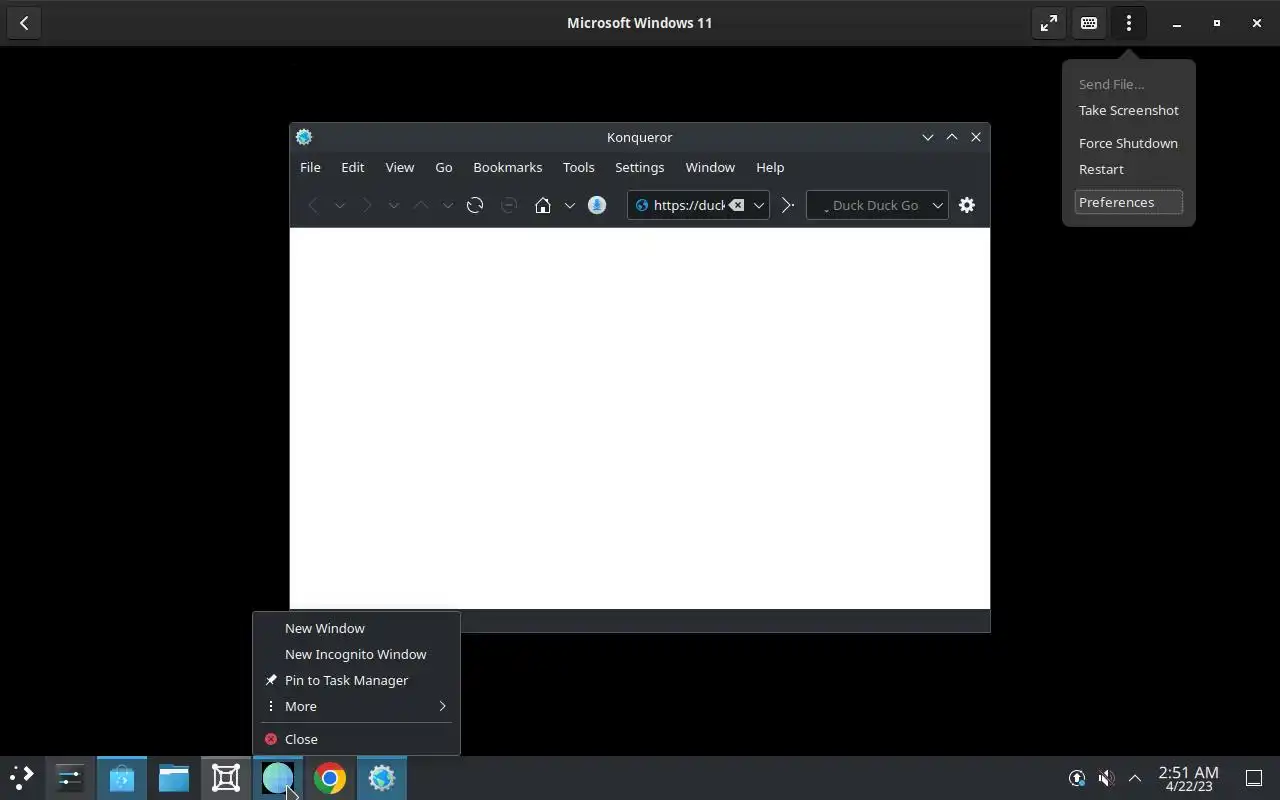This screenshot has width=1280, height=800.
Task: Click the blue user profile icon in toolbar
Action: (597, 205)
